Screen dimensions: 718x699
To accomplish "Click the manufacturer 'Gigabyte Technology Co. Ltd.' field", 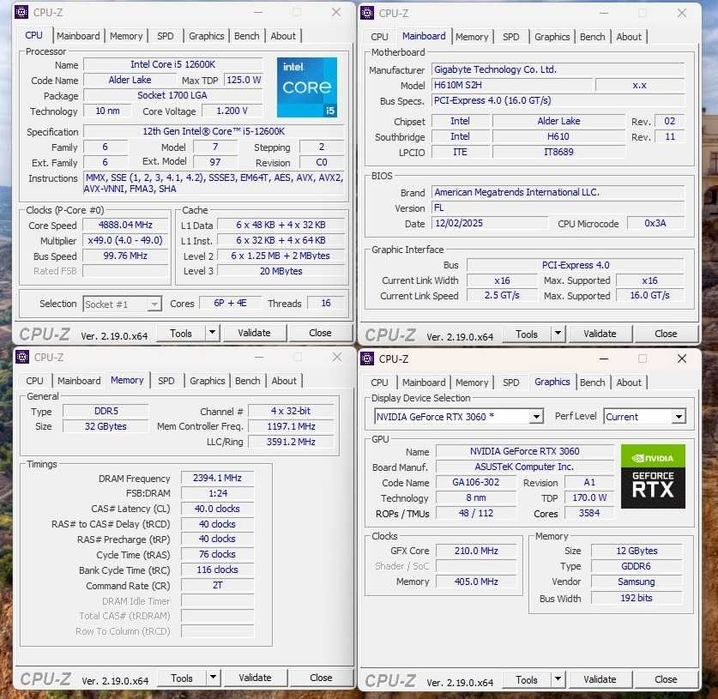I will [x=558, y=70].
